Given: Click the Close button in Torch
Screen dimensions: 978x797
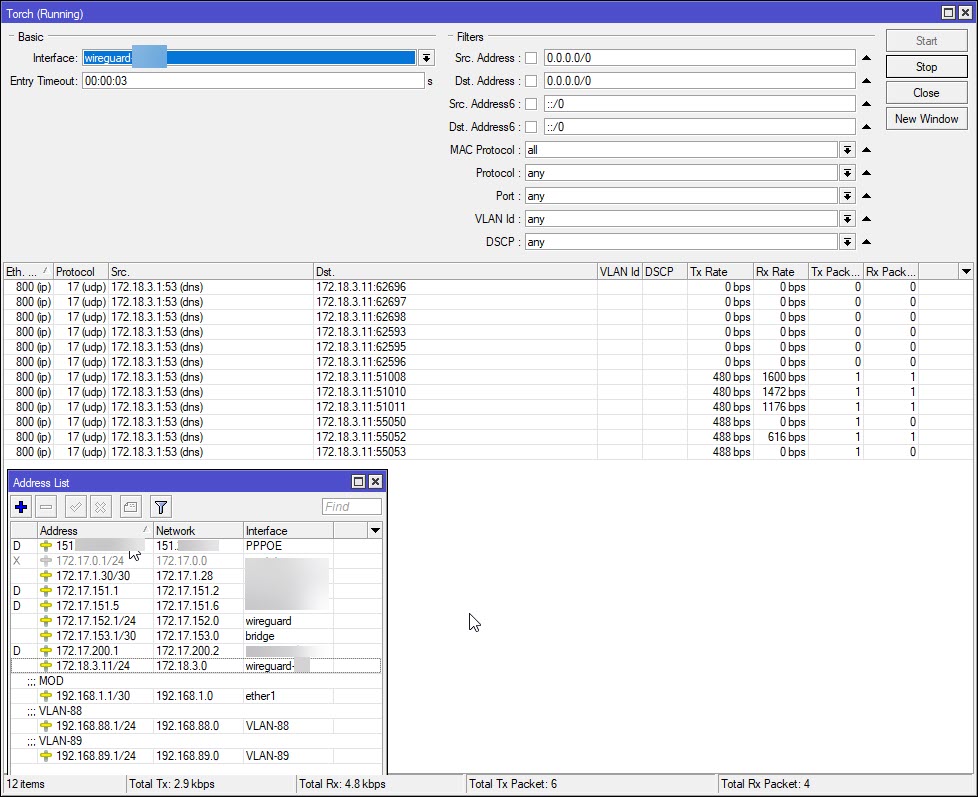Looking at the screenshot, I should (x=926, y=93).
